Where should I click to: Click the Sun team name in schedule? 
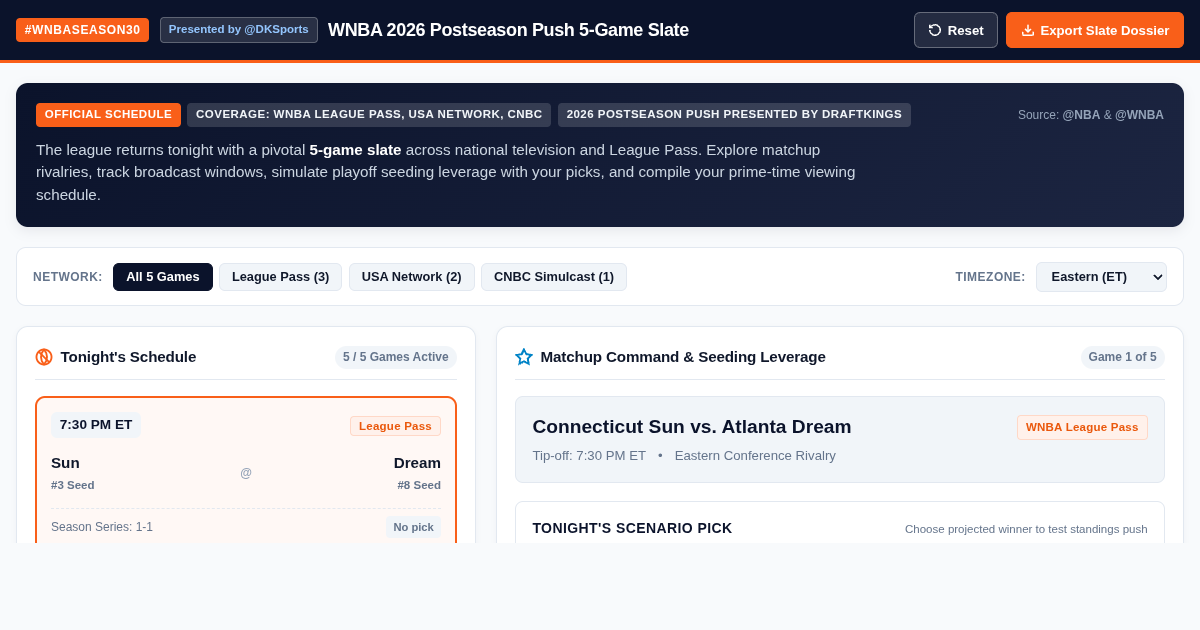pos(65,463)
